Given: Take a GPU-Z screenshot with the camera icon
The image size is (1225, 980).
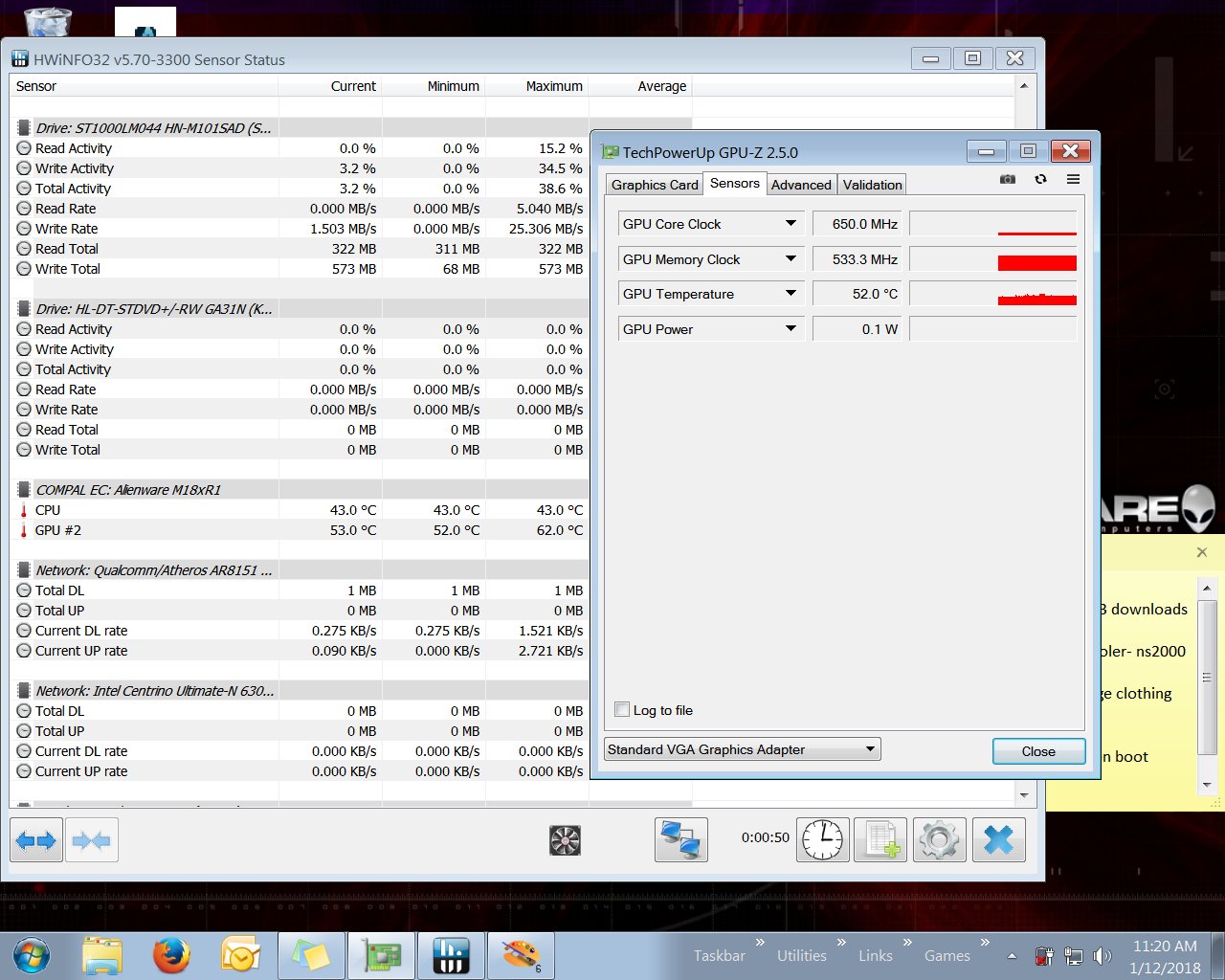Looking at the screenshot, I should (x=1008, y=179).
